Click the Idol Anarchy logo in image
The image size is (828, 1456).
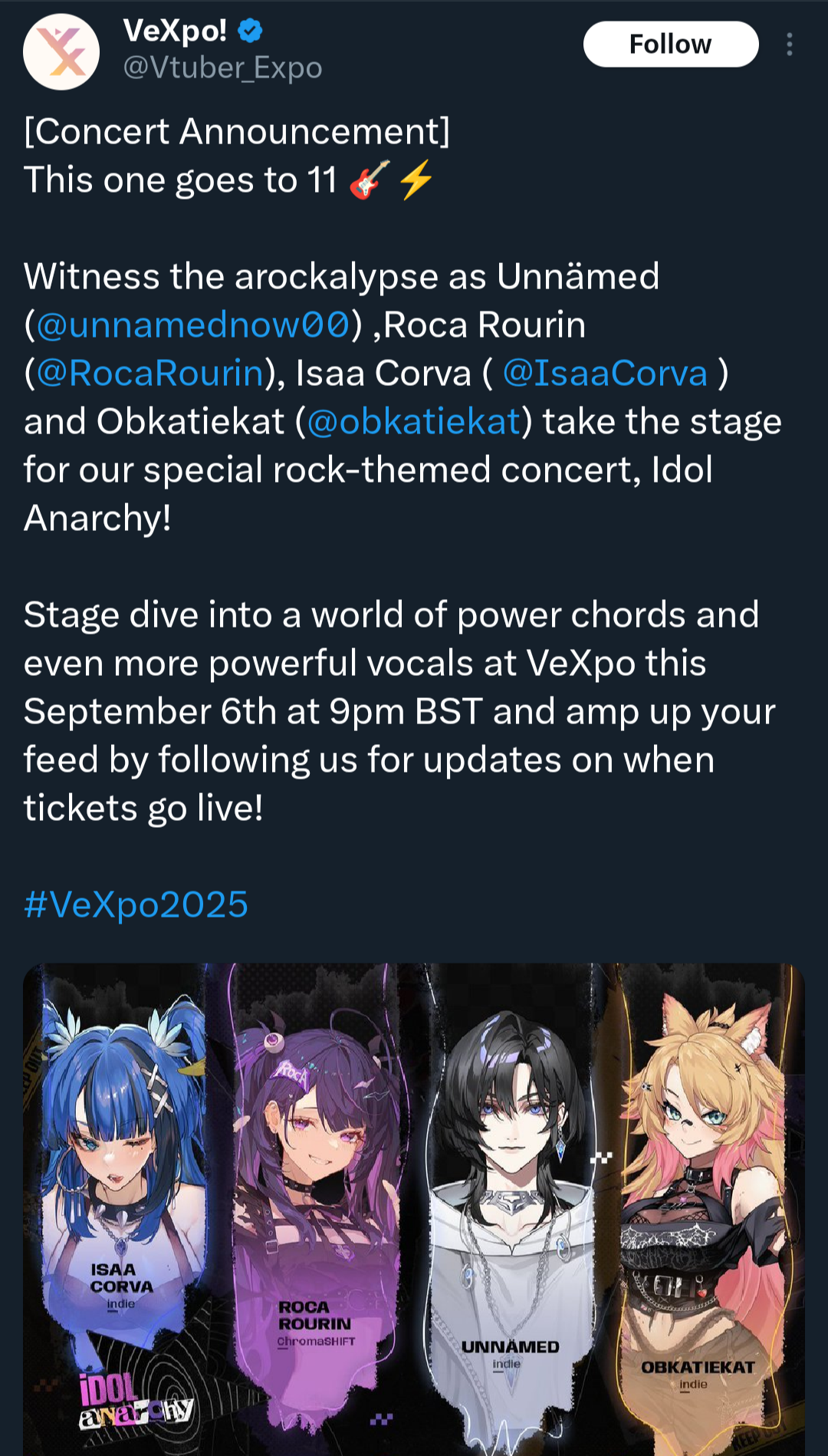pyautogui.click(x=136, y=1401)
